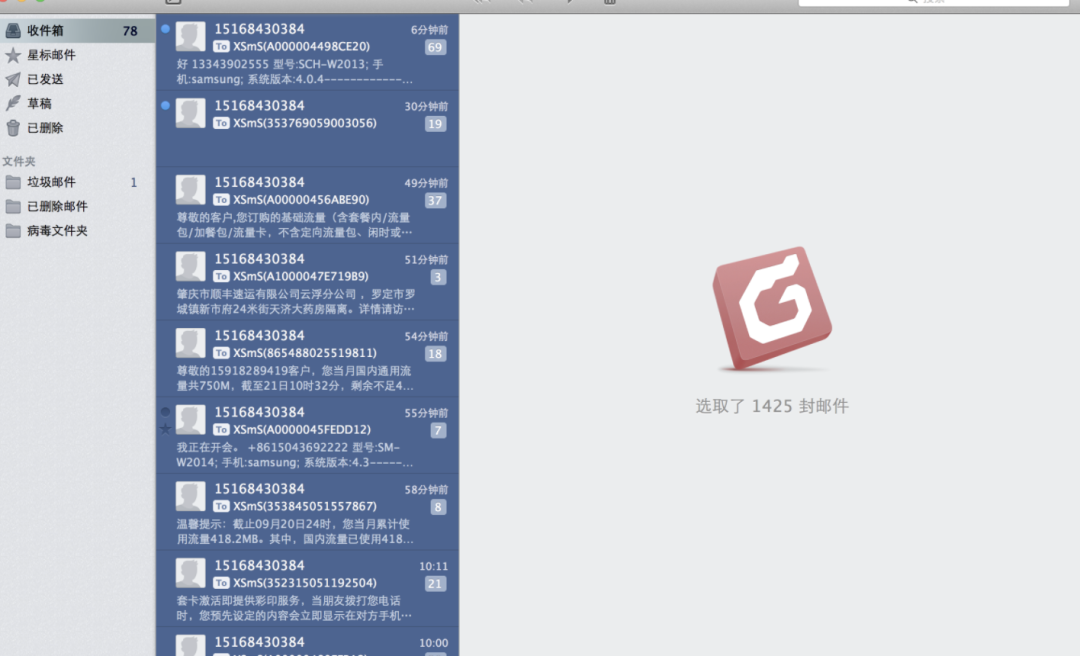Click the folder icon beside 垃圾邮件
Image resolution: width=1080 pixels, height=656 pixels.
point(13,182)
